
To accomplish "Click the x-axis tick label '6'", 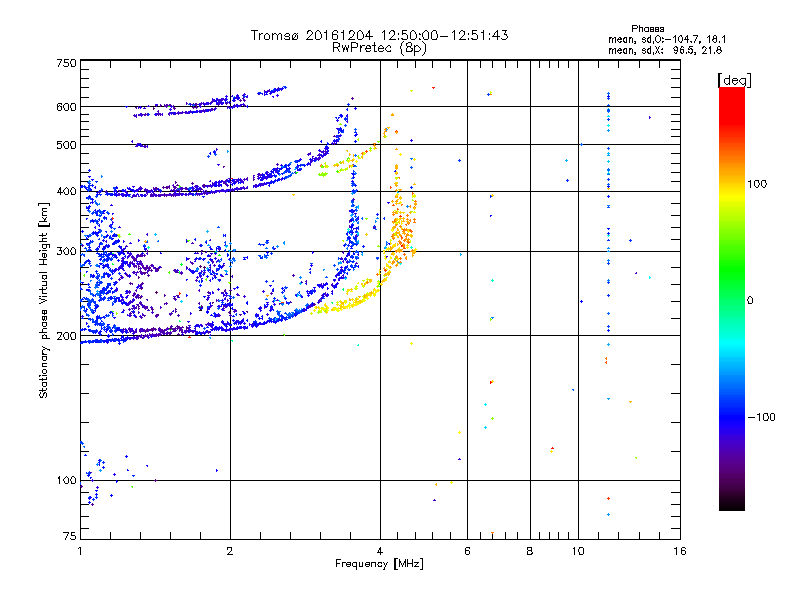I will coord(467,551).
